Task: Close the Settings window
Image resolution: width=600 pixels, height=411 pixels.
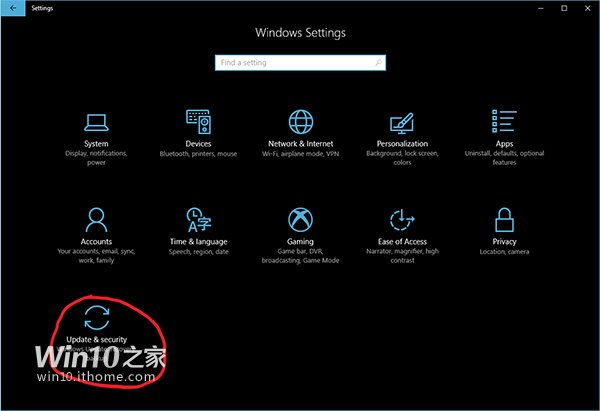Action: pos(588,8)
